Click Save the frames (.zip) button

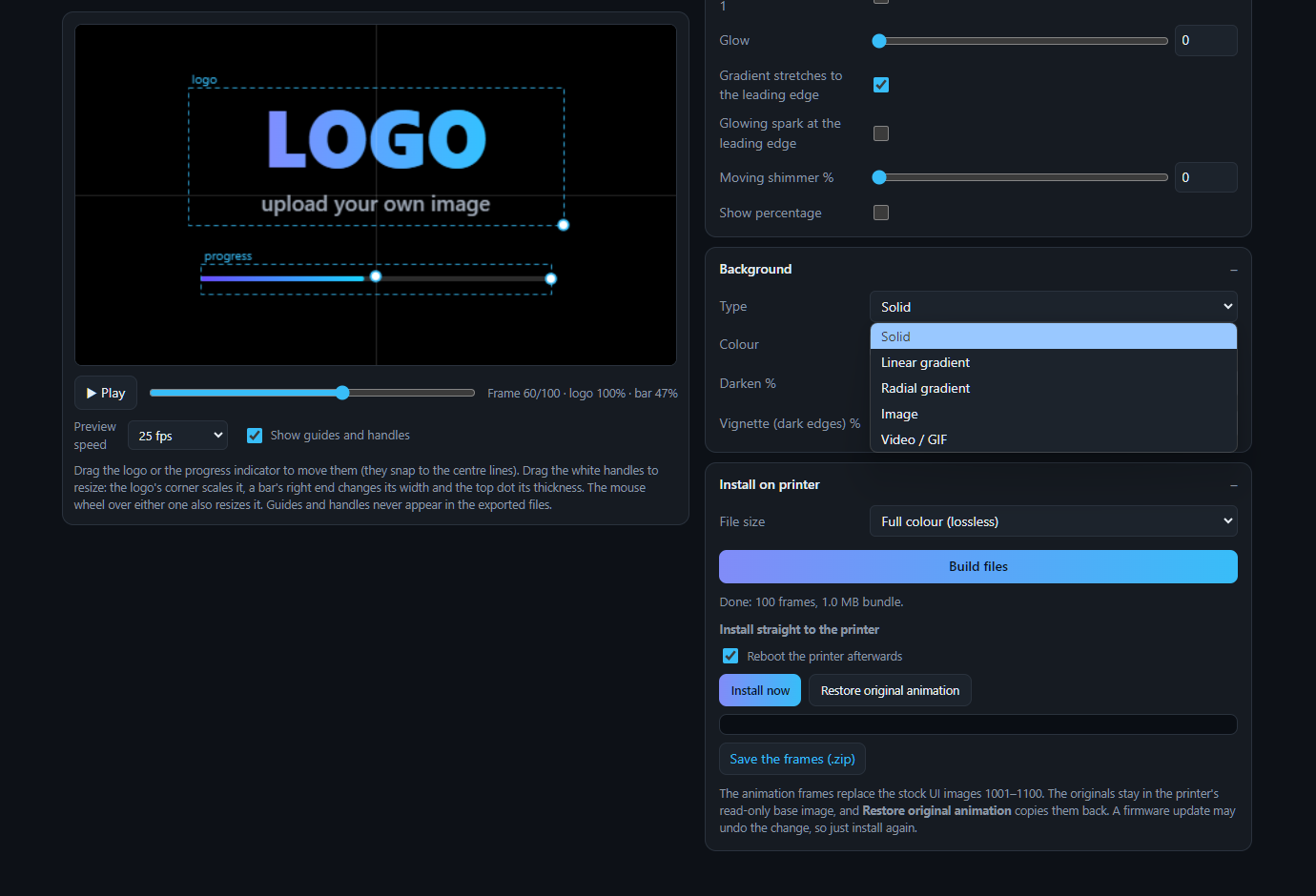[x=792, y=759]
